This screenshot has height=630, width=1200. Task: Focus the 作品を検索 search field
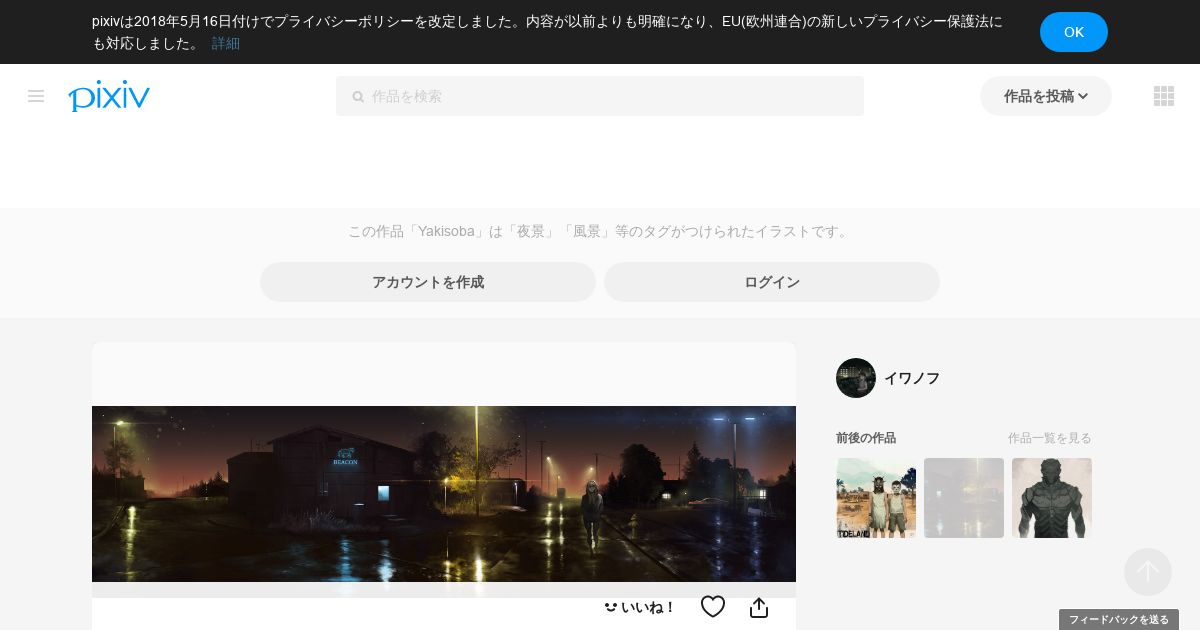coord(600,96)
